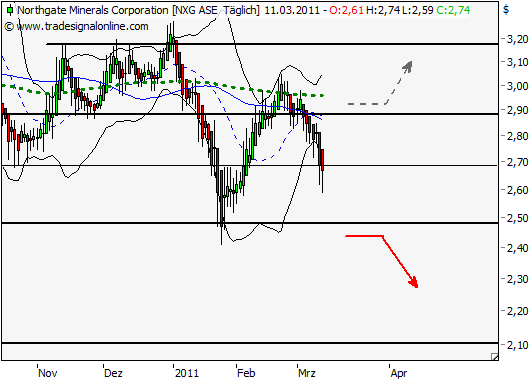
Task: Click the 3,00 price axis label
Action: tap(517, 86)
